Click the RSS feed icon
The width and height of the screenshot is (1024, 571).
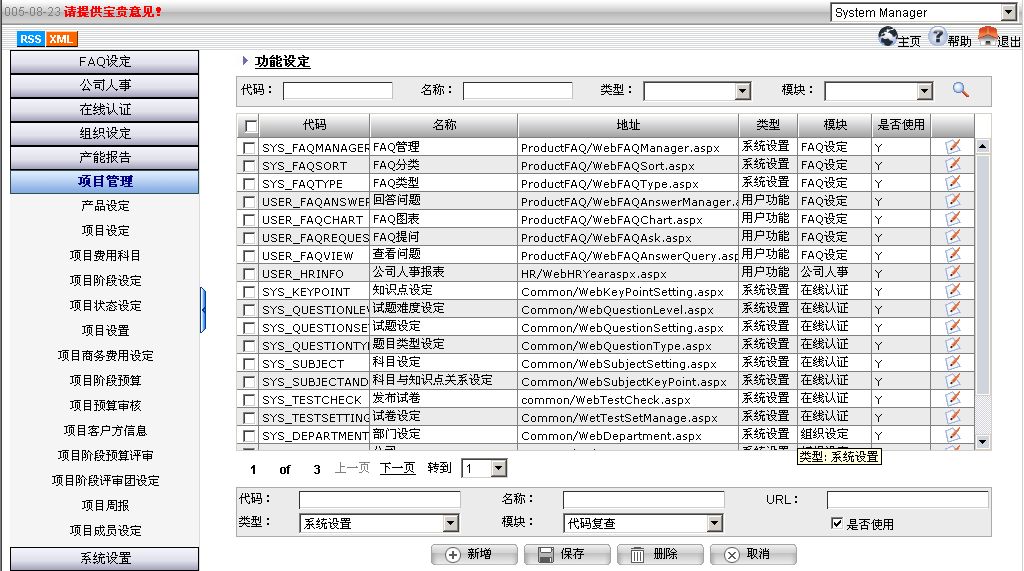(30, 39)
